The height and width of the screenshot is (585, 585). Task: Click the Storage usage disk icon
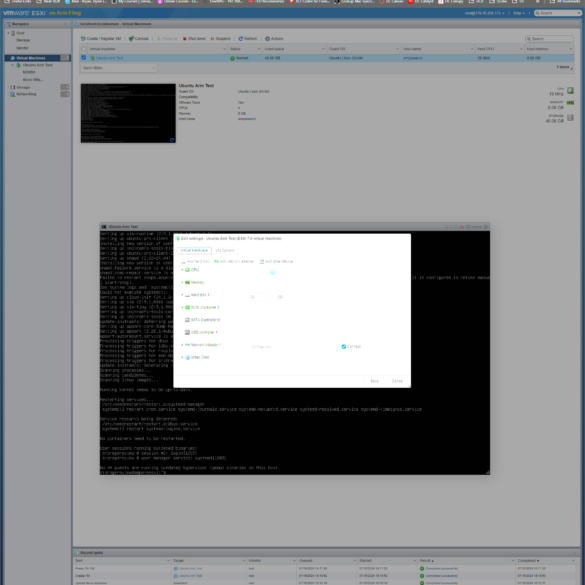pyautogui.click(x=570, y=118)
